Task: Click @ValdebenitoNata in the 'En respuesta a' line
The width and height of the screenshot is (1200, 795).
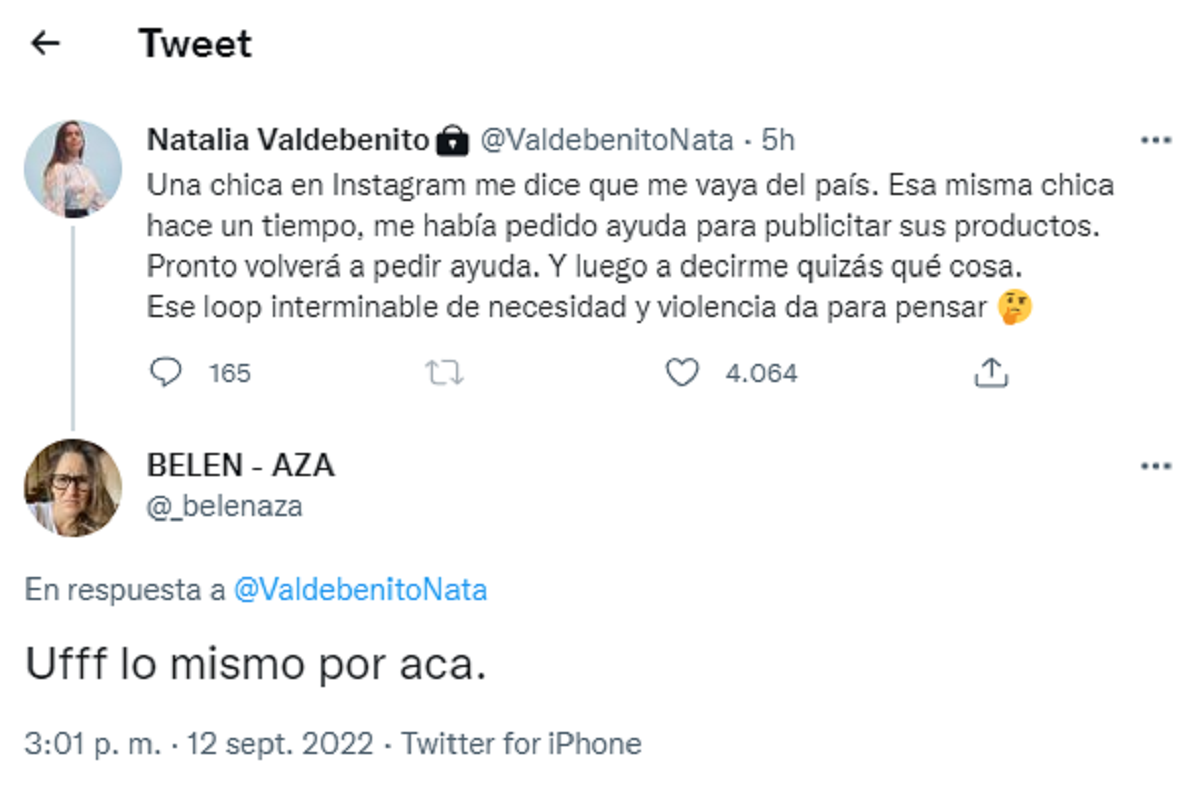Action: pos(360,590)
